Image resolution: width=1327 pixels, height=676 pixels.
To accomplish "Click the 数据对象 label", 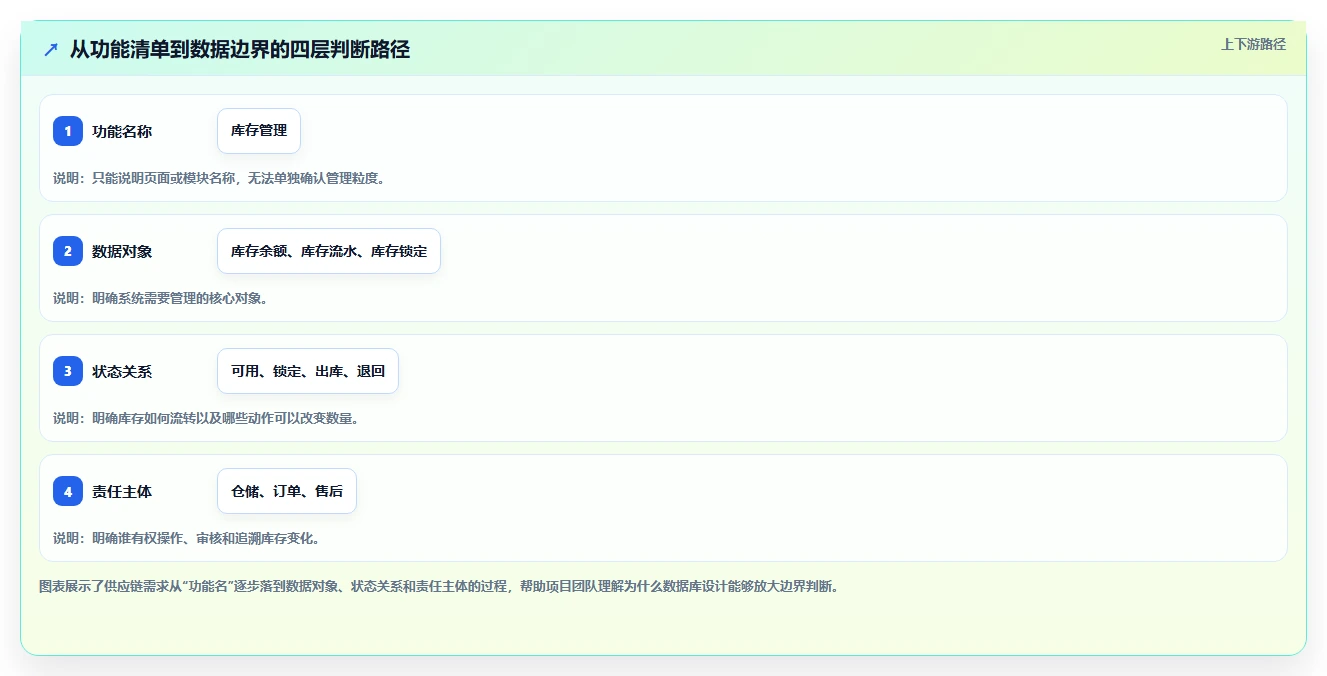I will pyautogui.click(x=122, y=251).
